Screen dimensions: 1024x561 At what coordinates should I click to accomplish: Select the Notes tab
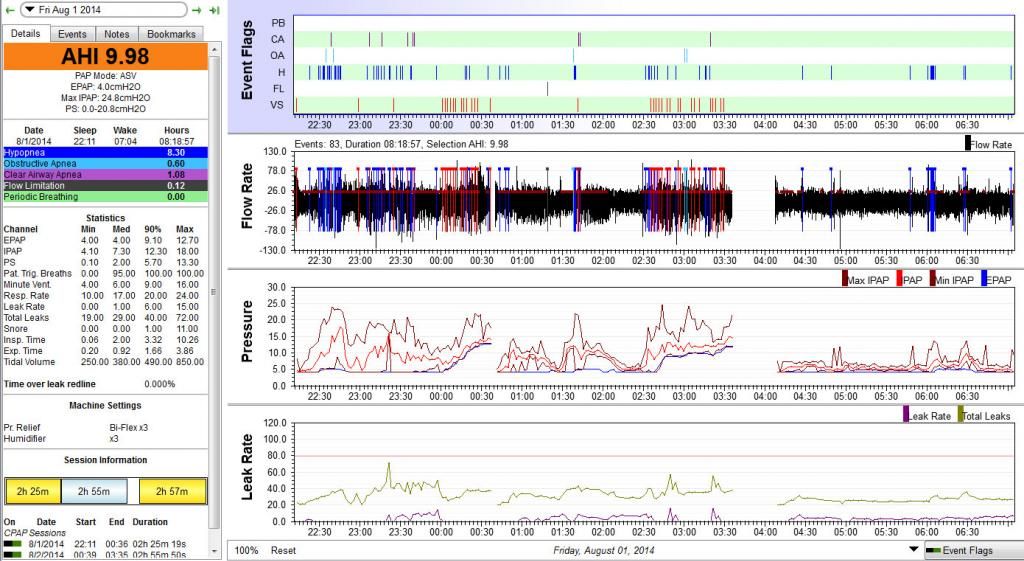(117, 34)
